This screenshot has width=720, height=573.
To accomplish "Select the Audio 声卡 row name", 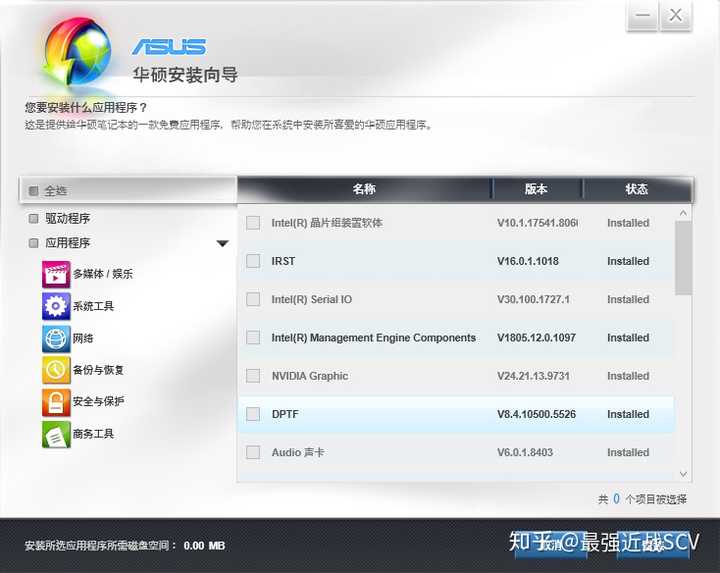I will [298, 452].
